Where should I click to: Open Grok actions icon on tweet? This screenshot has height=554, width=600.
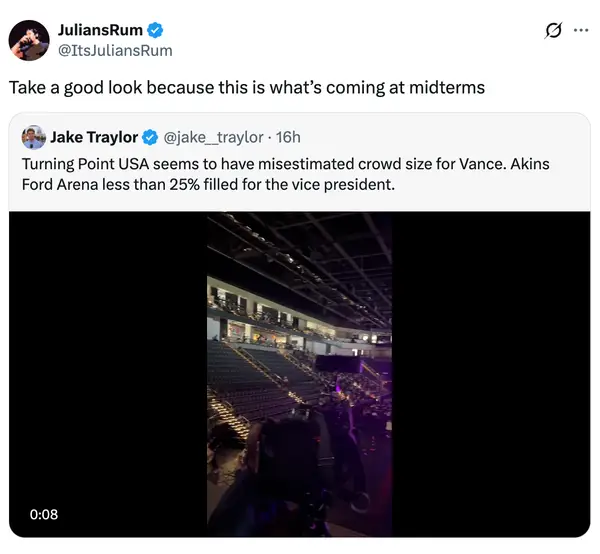(x=553, y=31)
